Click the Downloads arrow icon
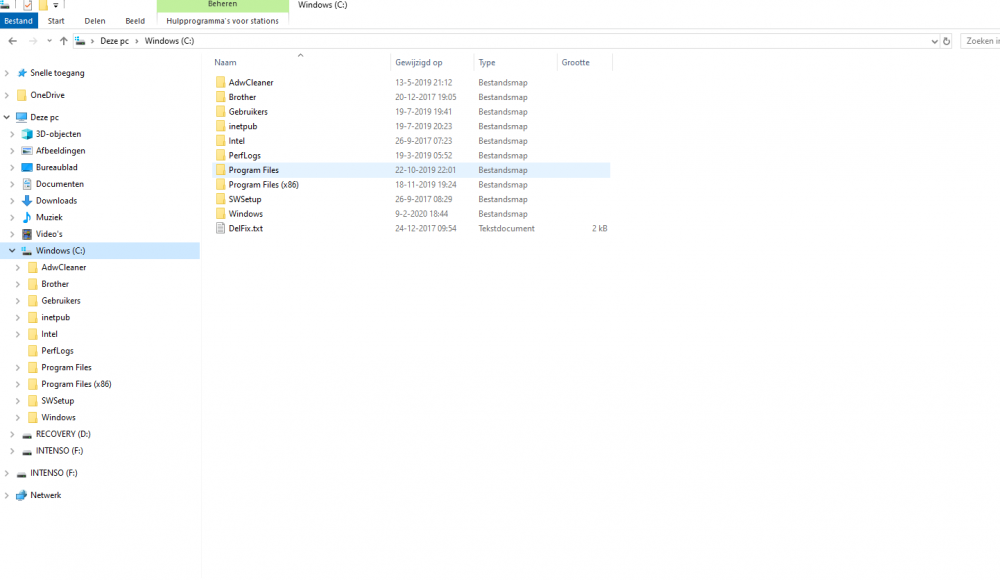 [x=27, y=200]
